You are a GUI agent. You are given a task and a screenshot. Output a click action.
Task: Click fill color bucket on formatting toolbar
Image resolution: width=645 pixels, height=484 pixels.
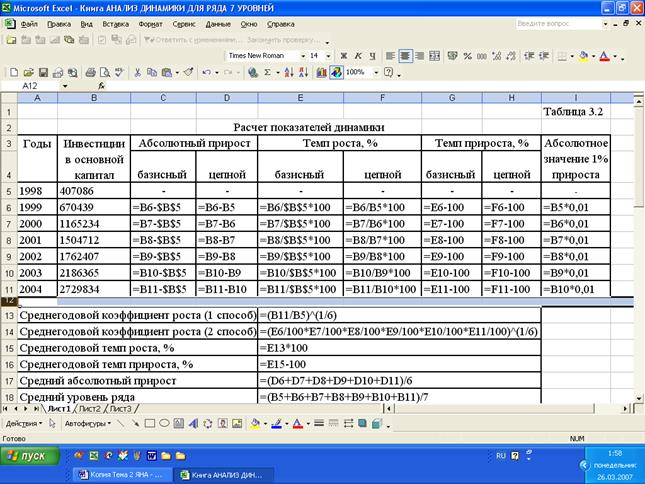(x=584, y=56)
